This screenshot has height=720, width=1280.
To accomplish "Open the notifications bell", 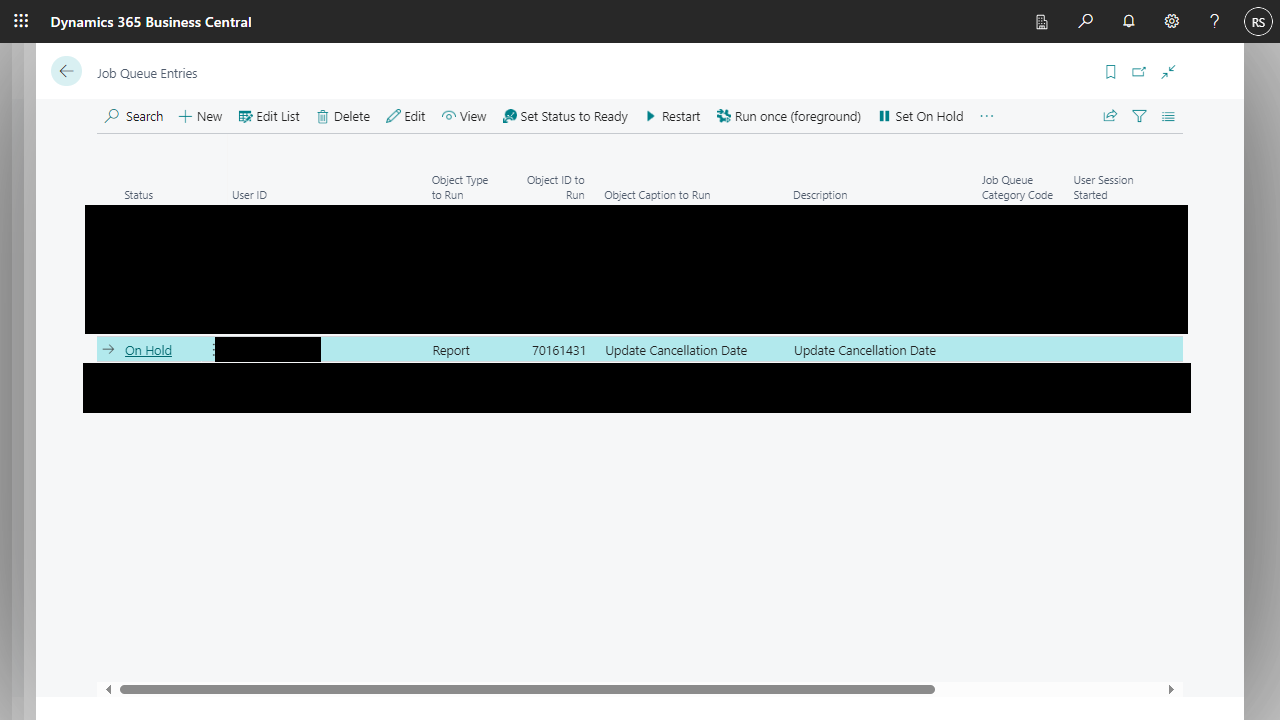I will coord(1129,21).
